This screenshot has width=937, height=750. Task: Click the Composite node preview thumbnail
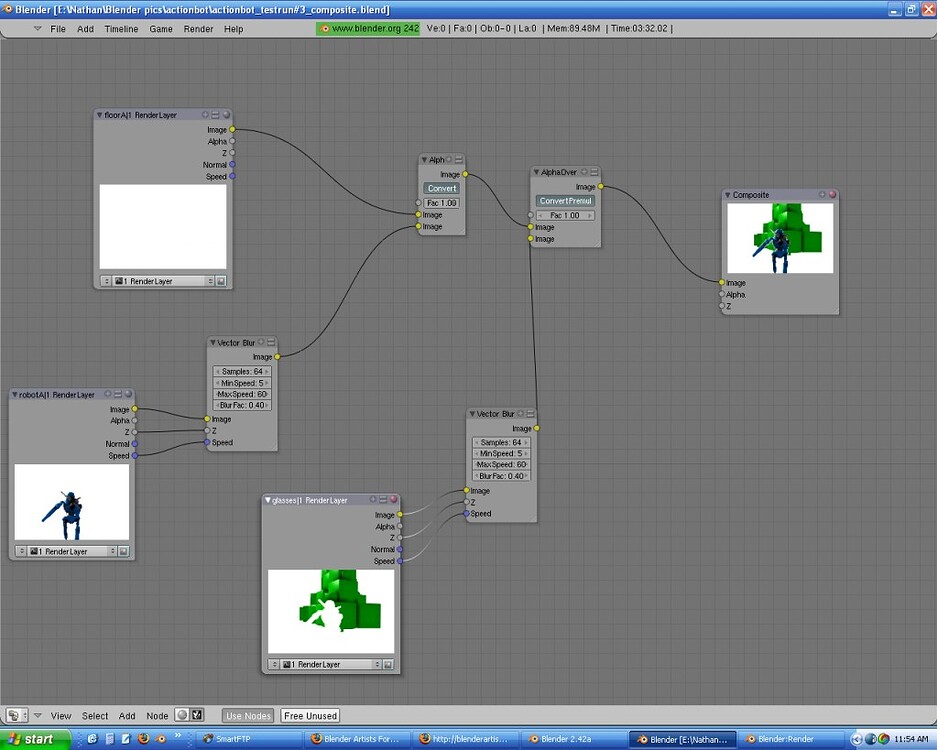pos(780,238)
